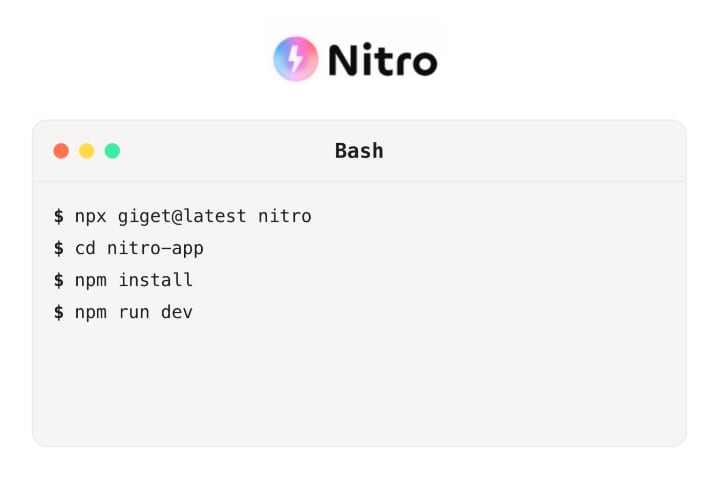
Task: Click the cd command word
Action: pyautogui.click(x=85, y=248)
